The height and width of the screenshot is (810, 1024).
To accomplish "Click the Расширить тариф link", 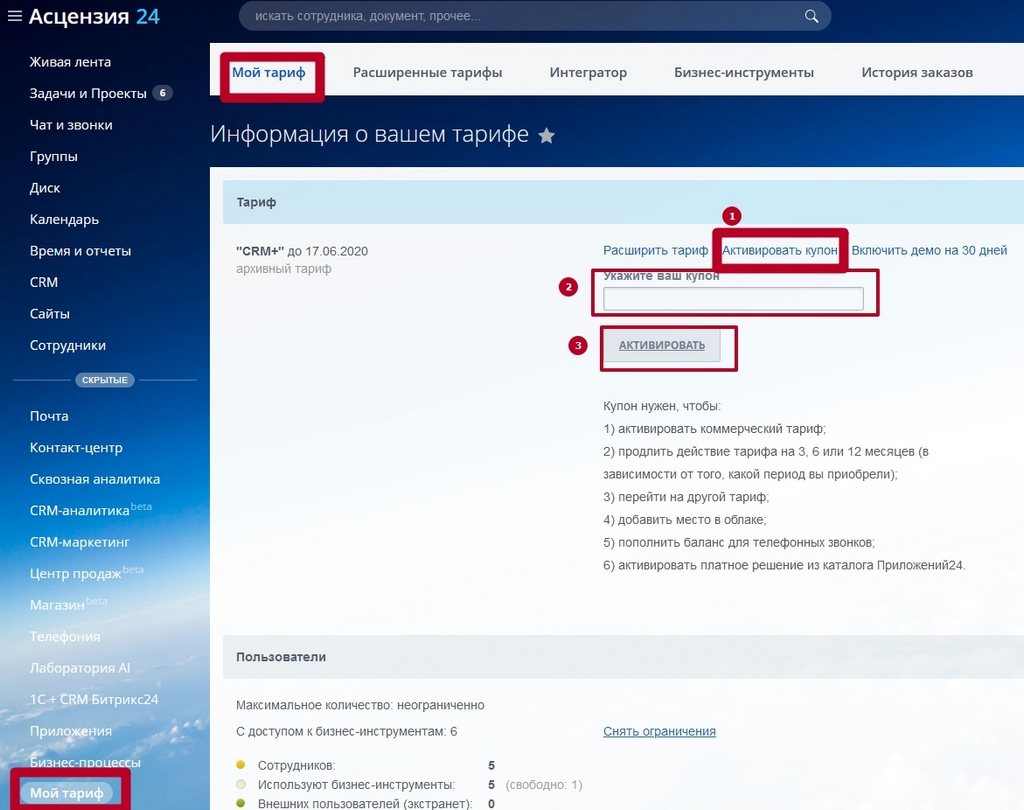I will tap(655, 250).
